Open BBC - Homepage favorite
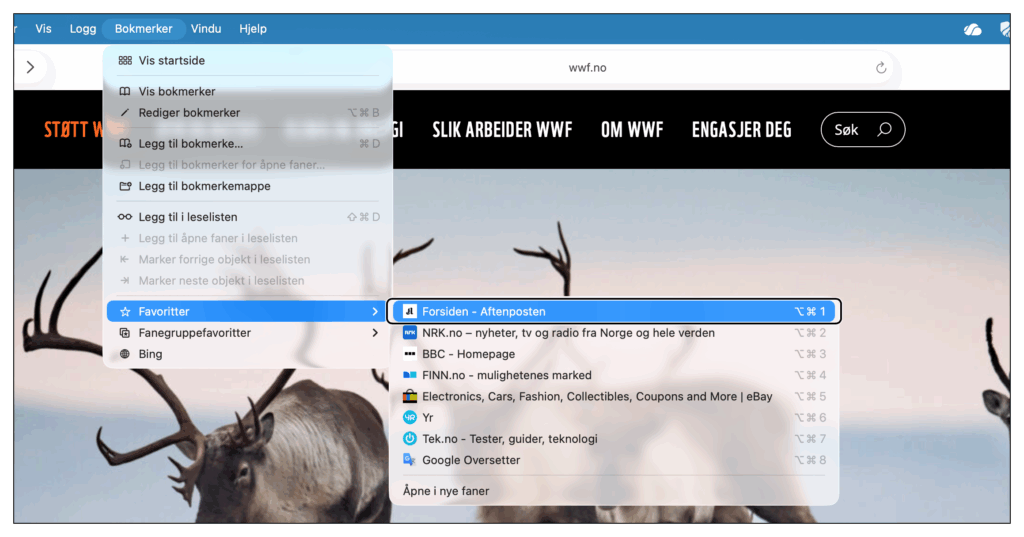 click(x=614, y=354)
